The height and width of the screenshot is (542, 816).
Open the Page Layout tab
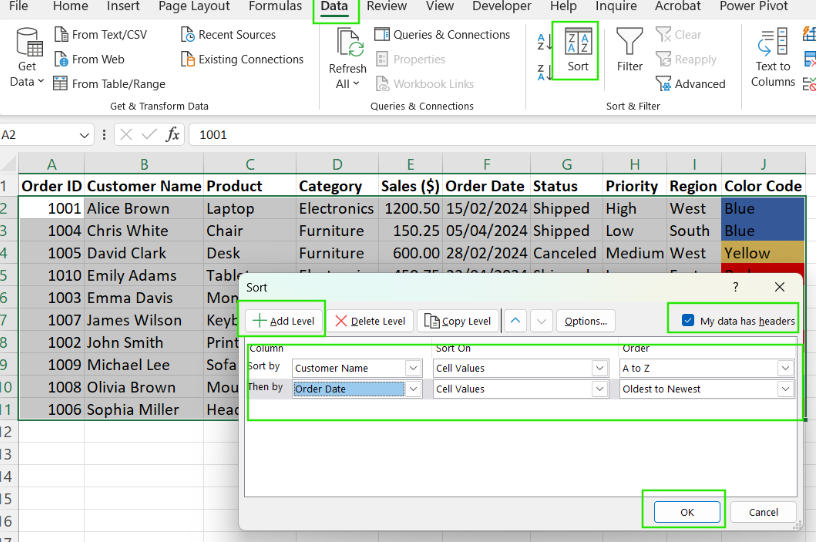pos(194,7)
